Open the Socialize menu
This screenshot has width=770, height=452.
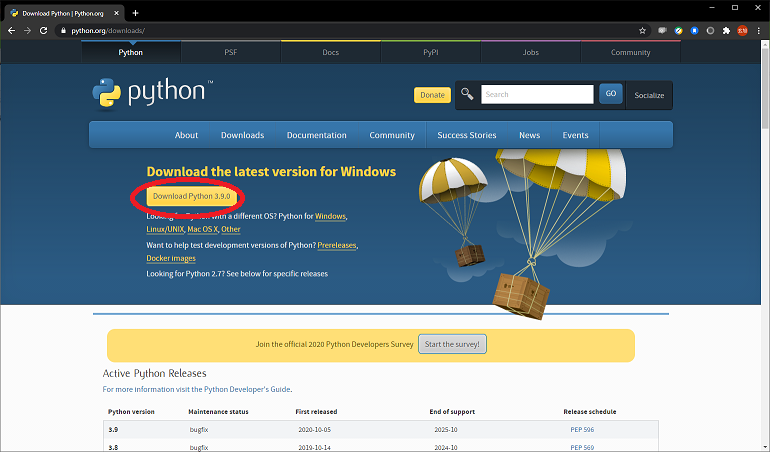tap(649, 95)
